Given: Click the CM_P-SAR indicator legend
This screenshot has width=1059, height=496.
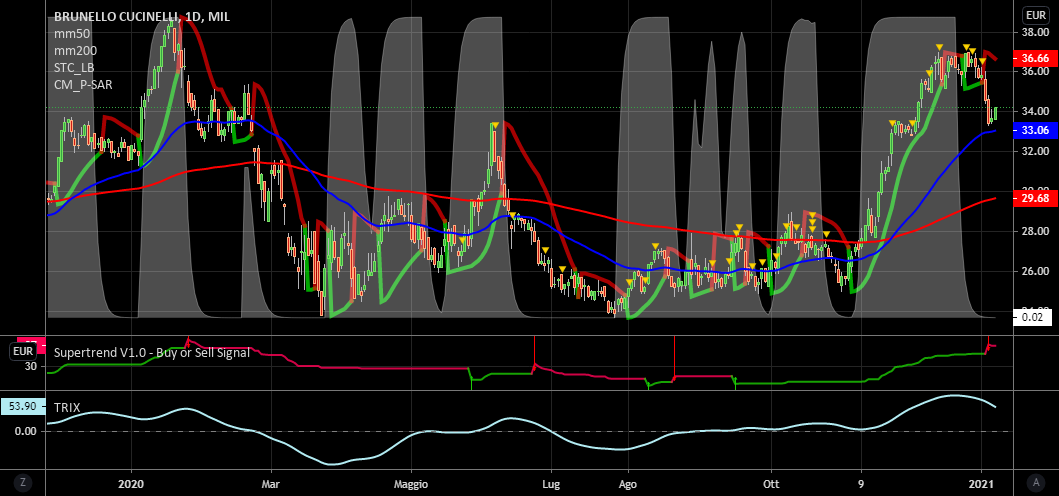Looking at the screenshot, I should click(x=83, y=84).
